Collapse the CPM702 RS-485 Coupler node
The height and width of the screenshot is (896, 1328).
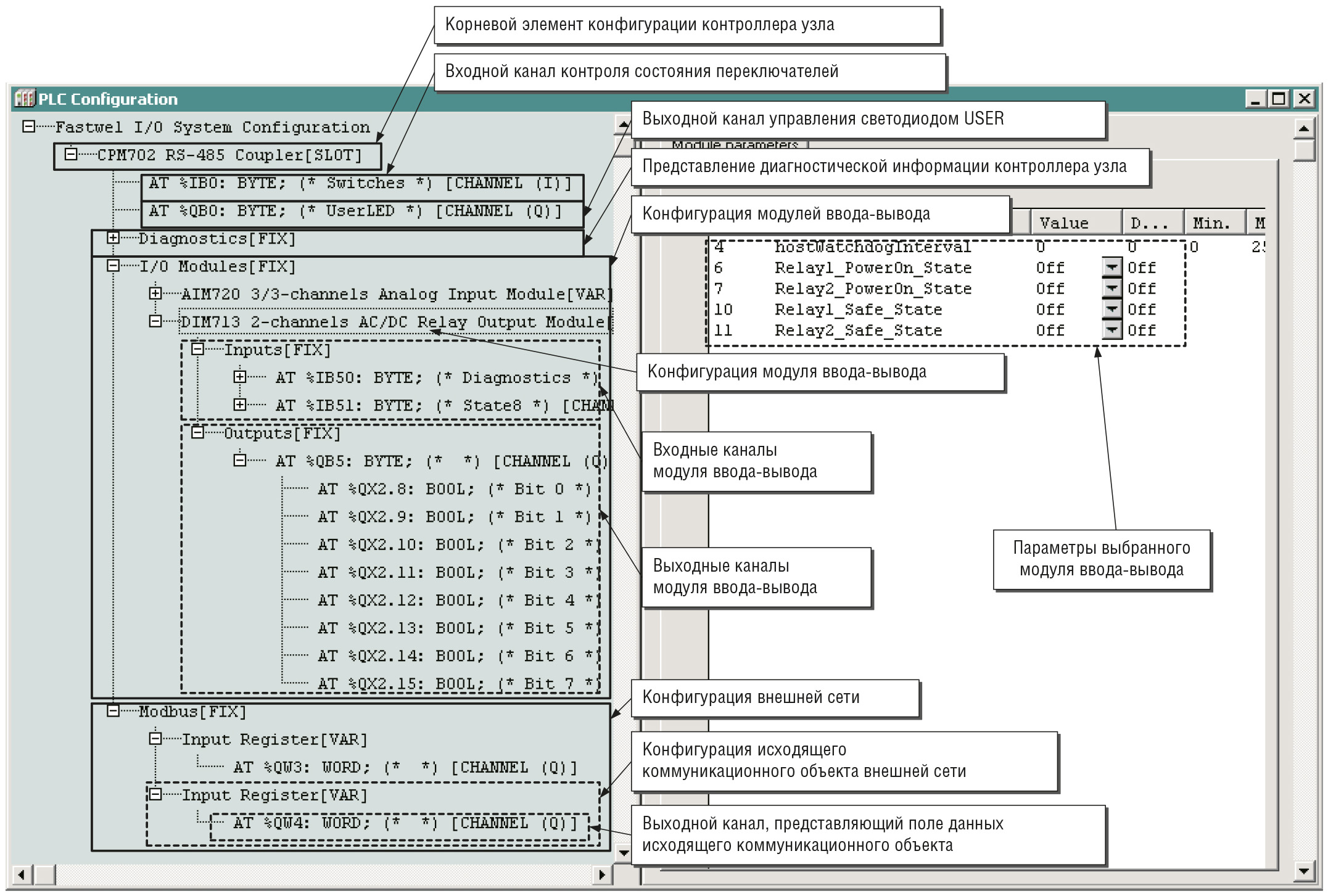[x=71, y=154]
